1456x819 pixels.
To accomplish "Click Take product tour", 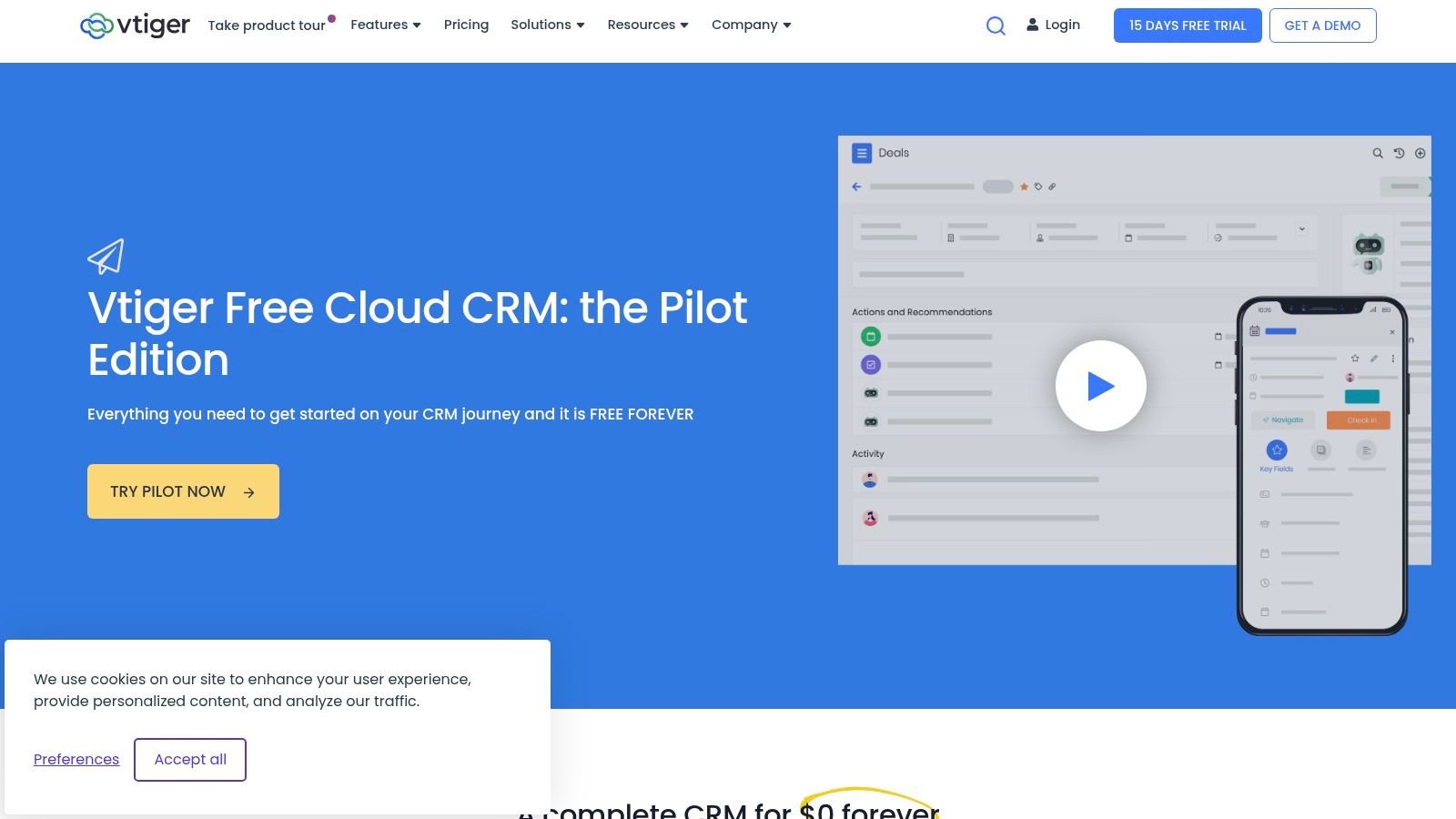I will (267, 25).
